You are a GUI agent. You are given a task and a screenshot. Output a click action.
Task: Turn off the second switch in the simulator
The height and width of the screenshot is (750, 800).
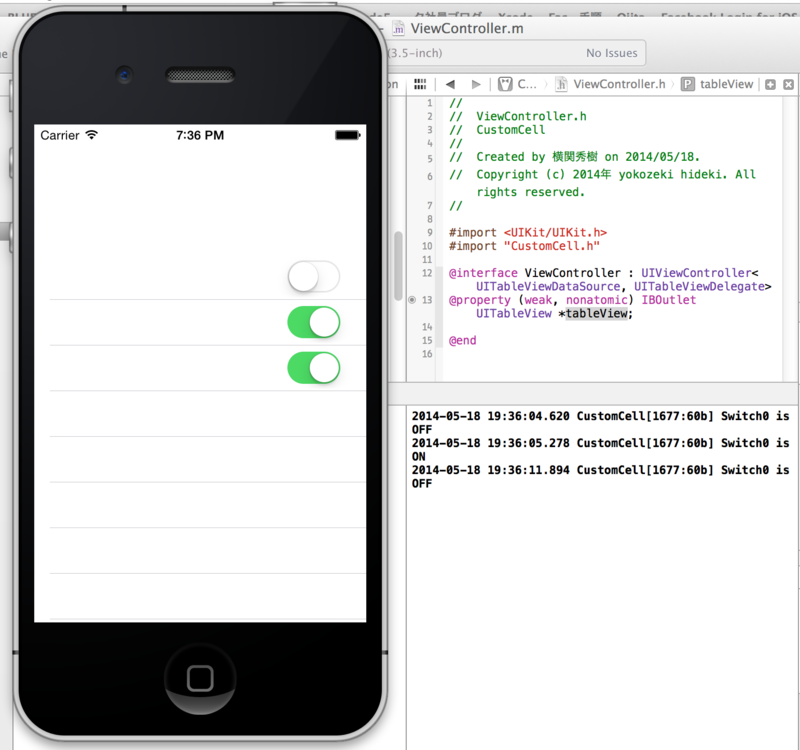[x=314, y=322]
